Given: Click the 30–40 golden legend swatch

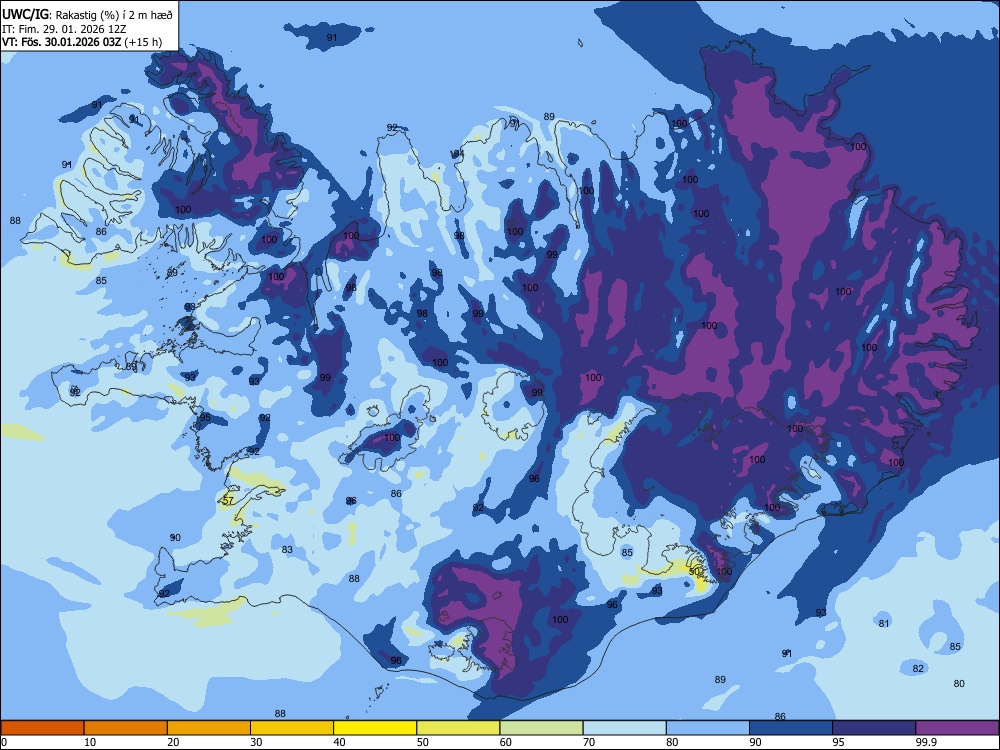Looking at the screenshot, I should click(x=292, y=728).
